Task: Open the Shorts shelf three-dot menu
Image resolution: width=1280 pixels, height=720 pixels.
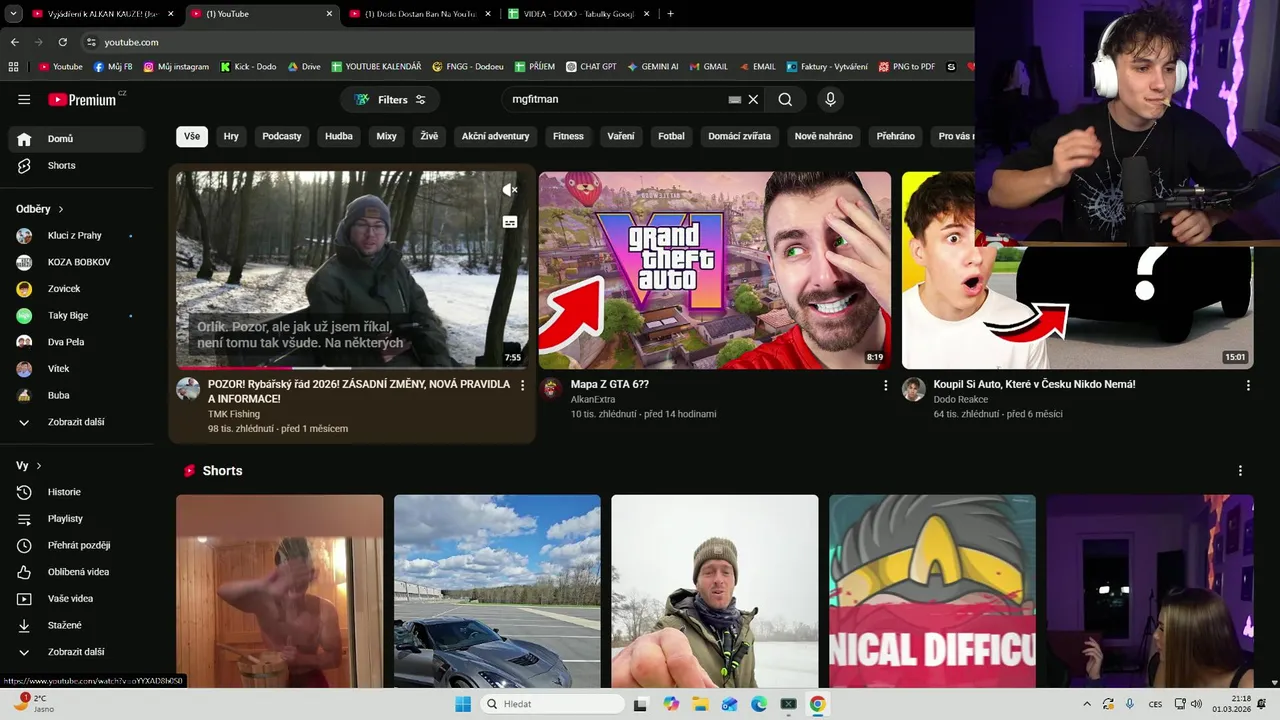Action: 1240,470
